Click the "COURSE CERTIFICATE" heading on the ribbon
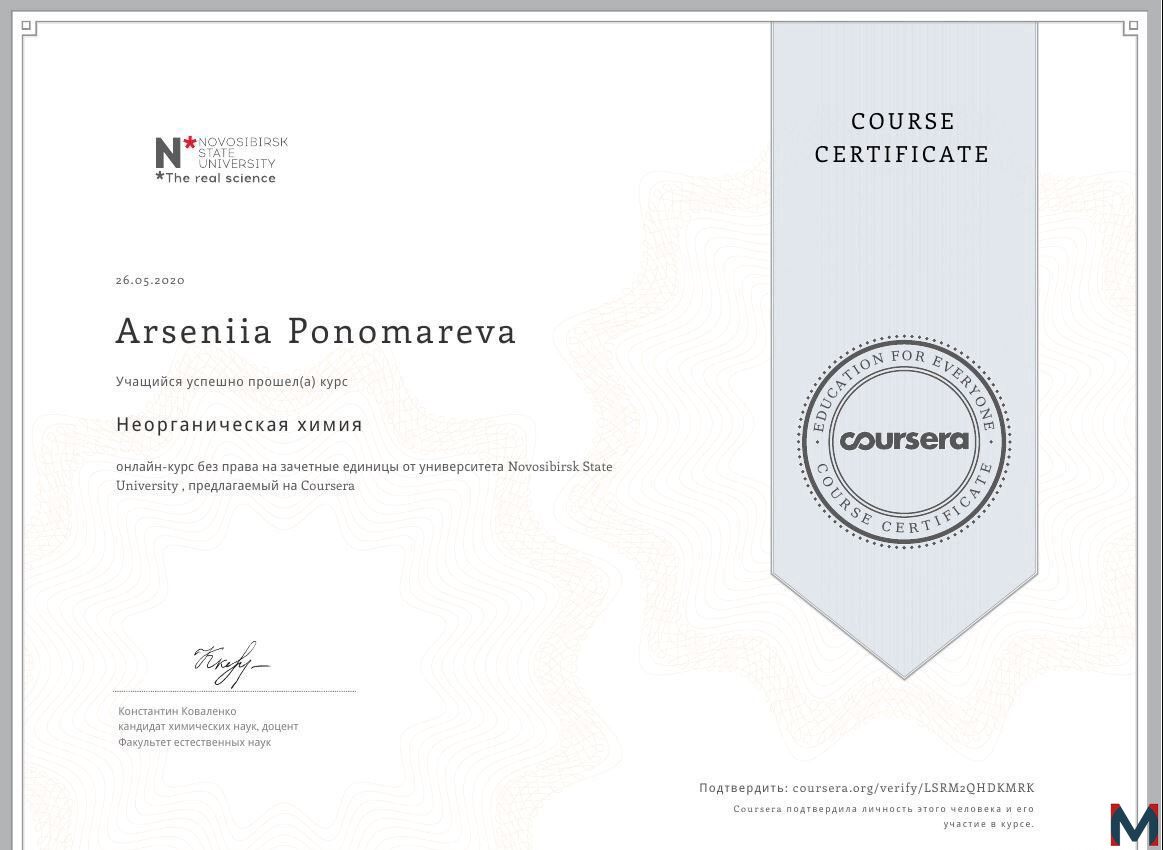 pos(903,138)
